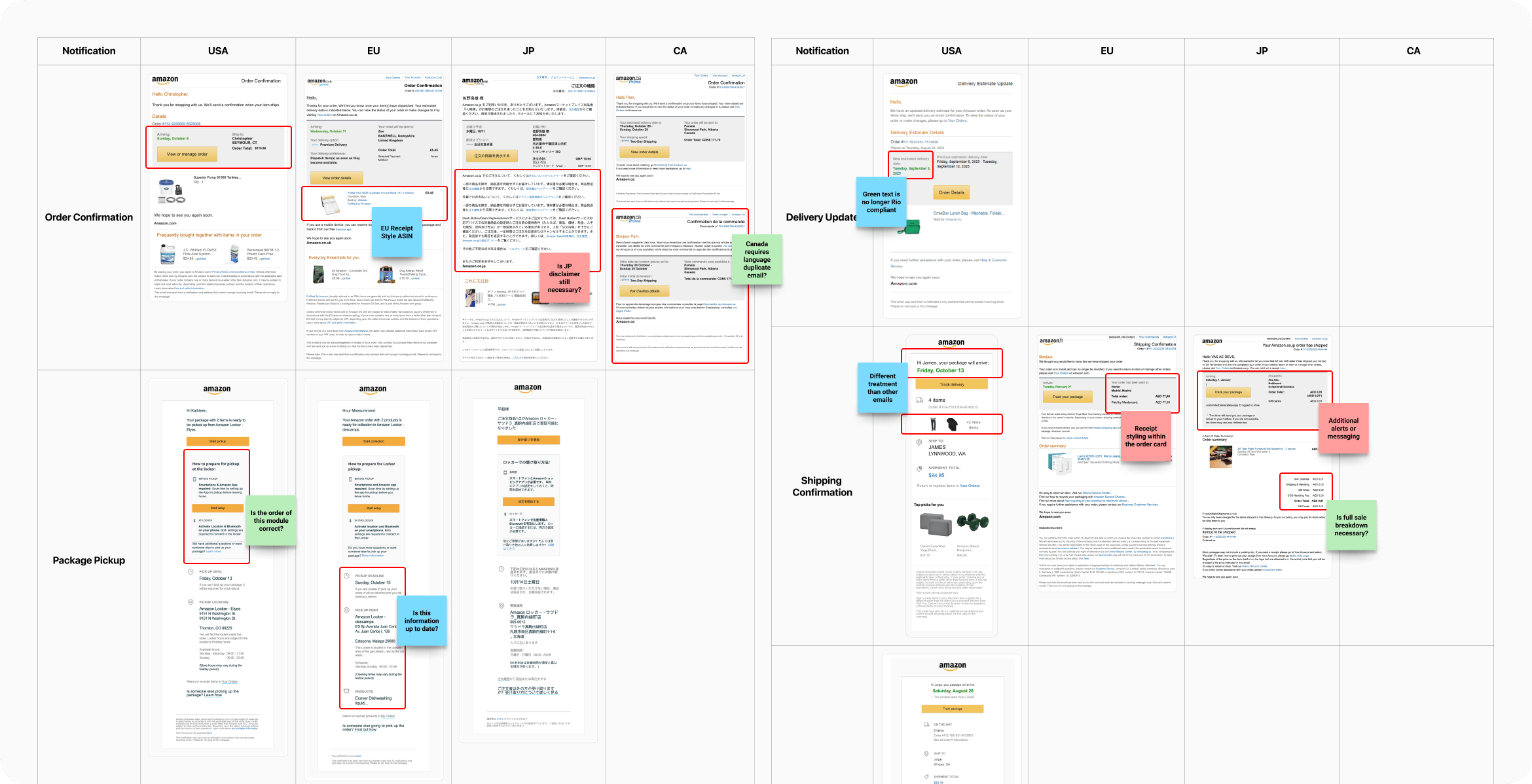The height and width of the screenshot is (784, 1532).
Task: Select the Superior Pump product thumbnail
Action: pyautogui.click(x=171, y=190)
